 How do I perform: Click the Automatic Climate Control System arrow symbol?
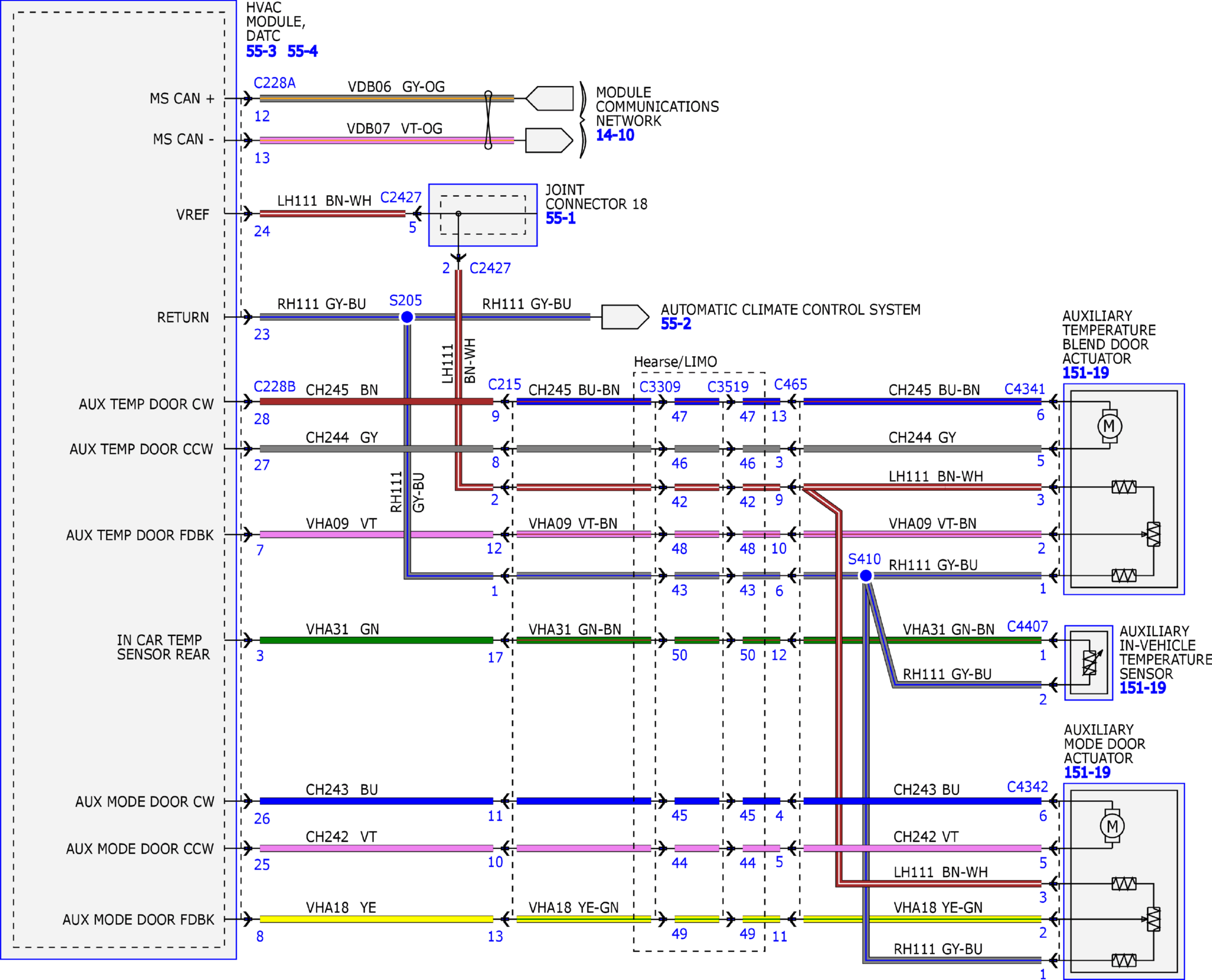pos(625,317)
